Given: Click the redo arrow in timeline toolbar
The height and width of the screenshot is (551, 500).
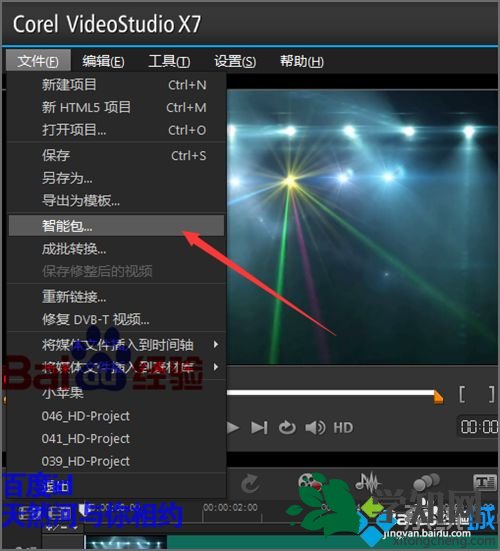Looking at the screenshot, I should [x=250, y=484].
